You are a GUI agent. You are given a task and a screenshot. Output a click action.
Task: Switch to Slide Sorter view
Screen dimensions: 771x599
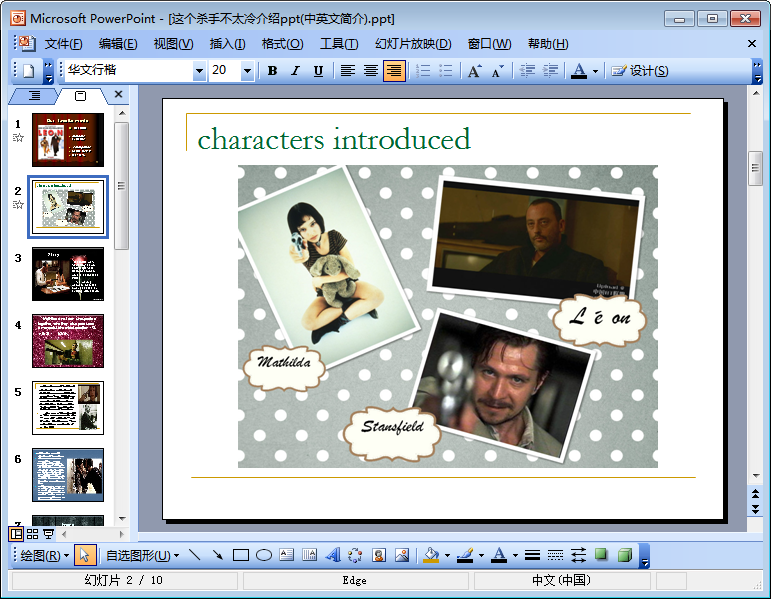32,534
